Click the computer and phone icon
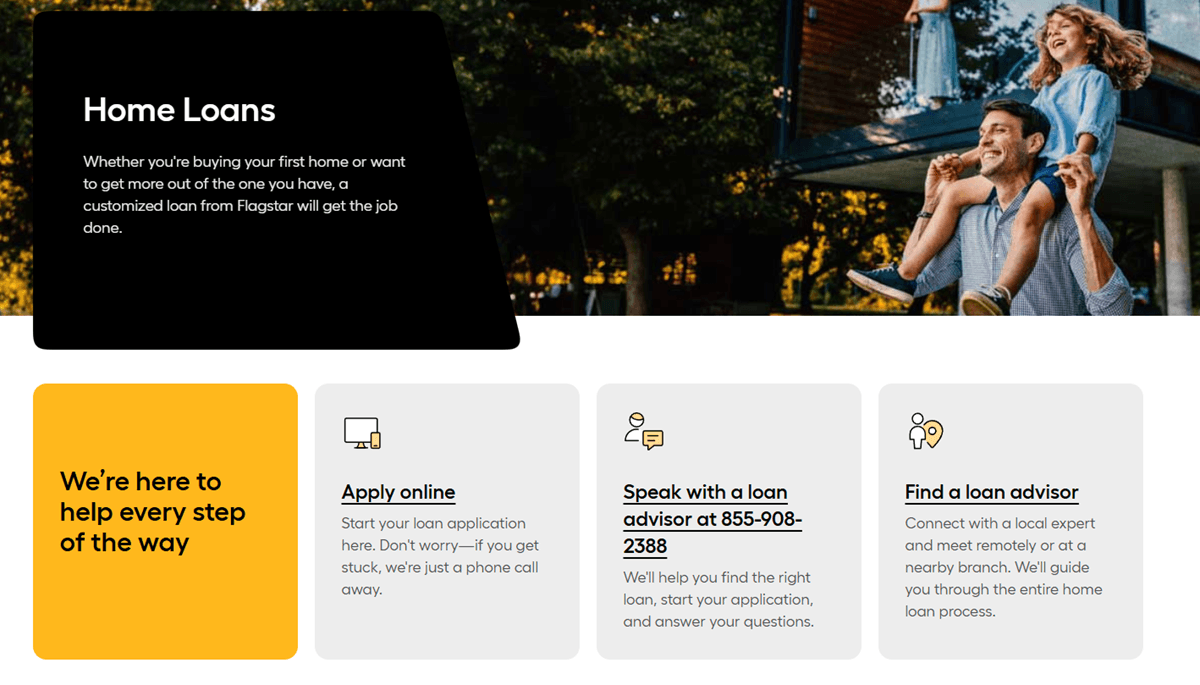Viewport: 1200px width, 685px height. click(x=362, y=433)
